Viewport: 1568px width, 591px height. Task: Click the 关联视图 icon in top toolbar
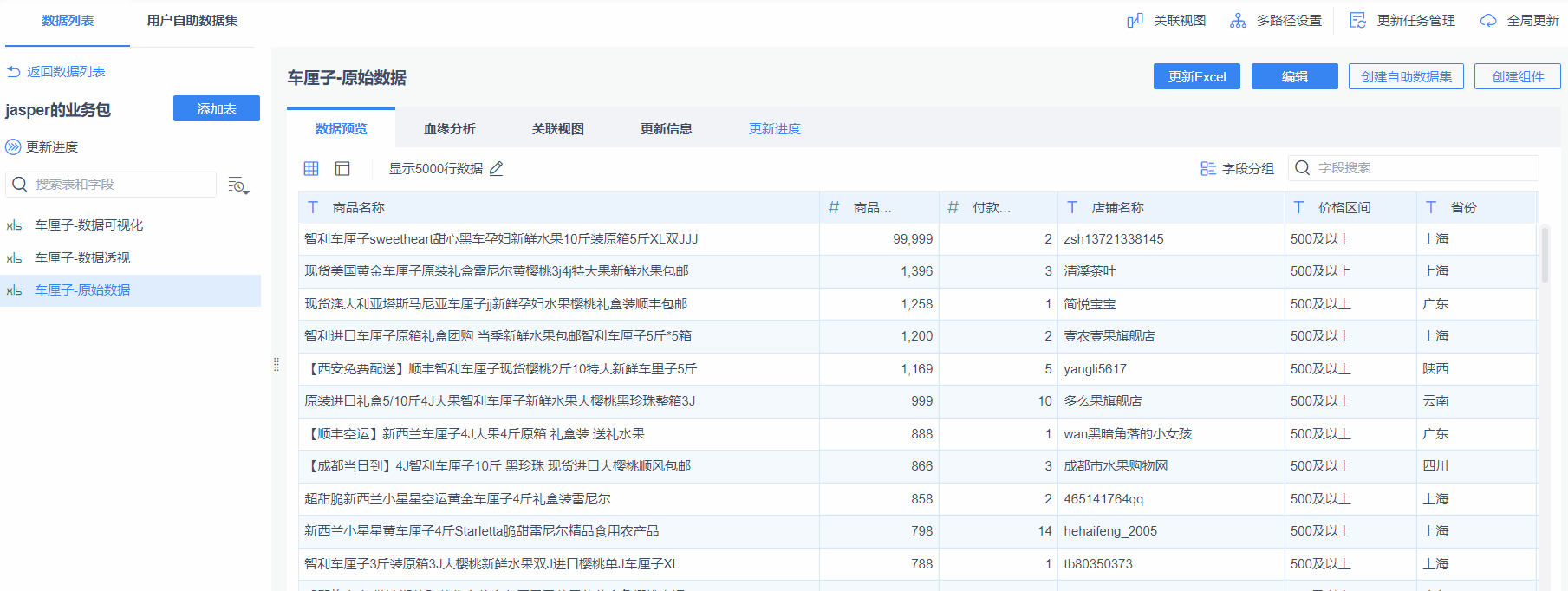[x=1135, y=21]
